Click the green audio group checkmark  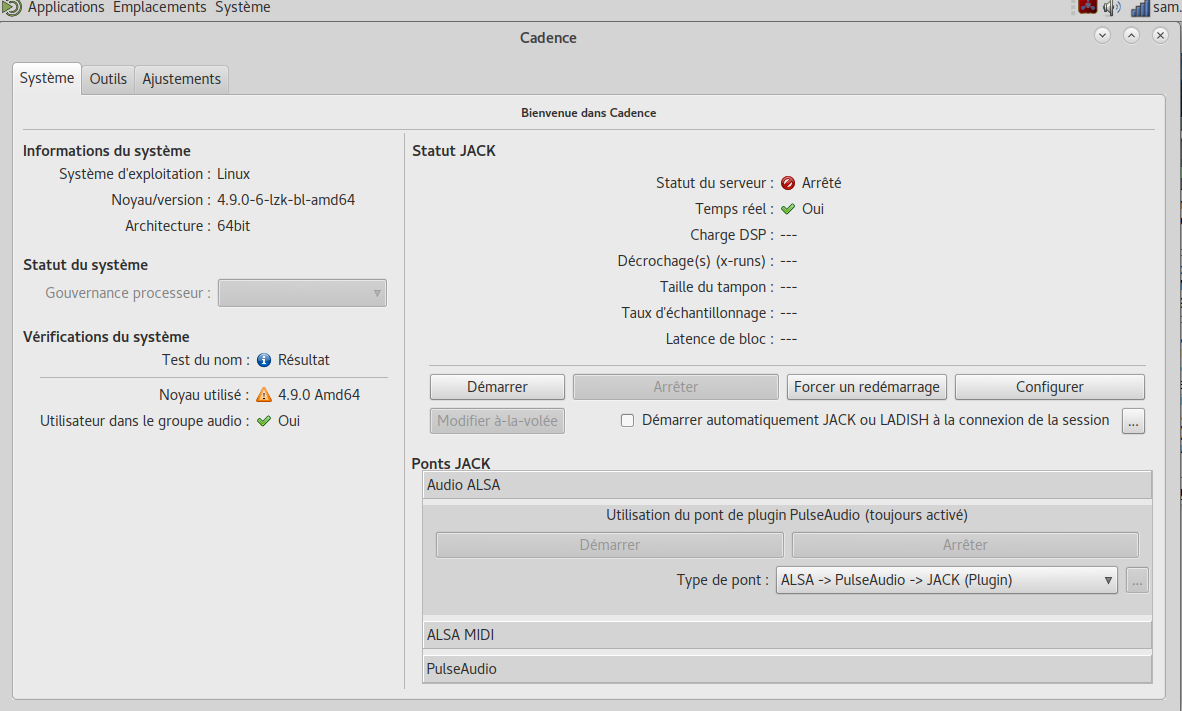coord(264,422)
